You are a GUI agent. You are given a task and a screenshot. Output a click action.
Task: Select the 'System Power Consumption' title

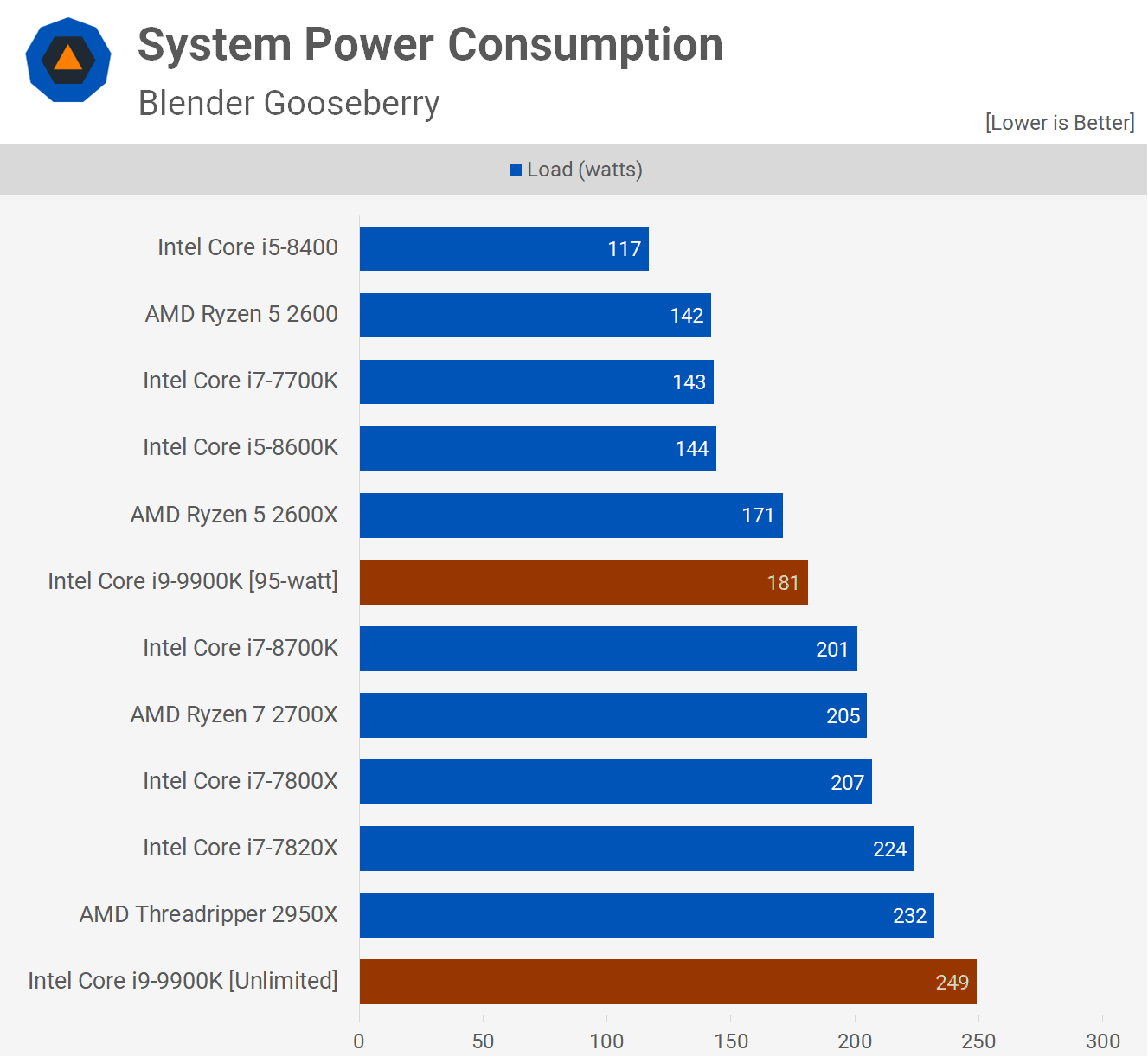430,45
